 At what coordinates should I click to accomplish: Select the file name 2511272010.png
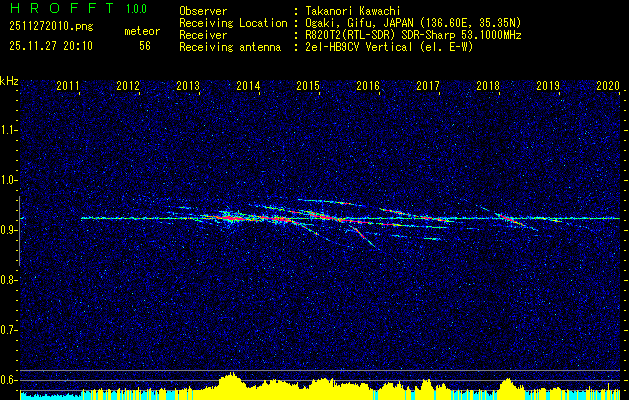pyautogui.click(x=51, y=27)
